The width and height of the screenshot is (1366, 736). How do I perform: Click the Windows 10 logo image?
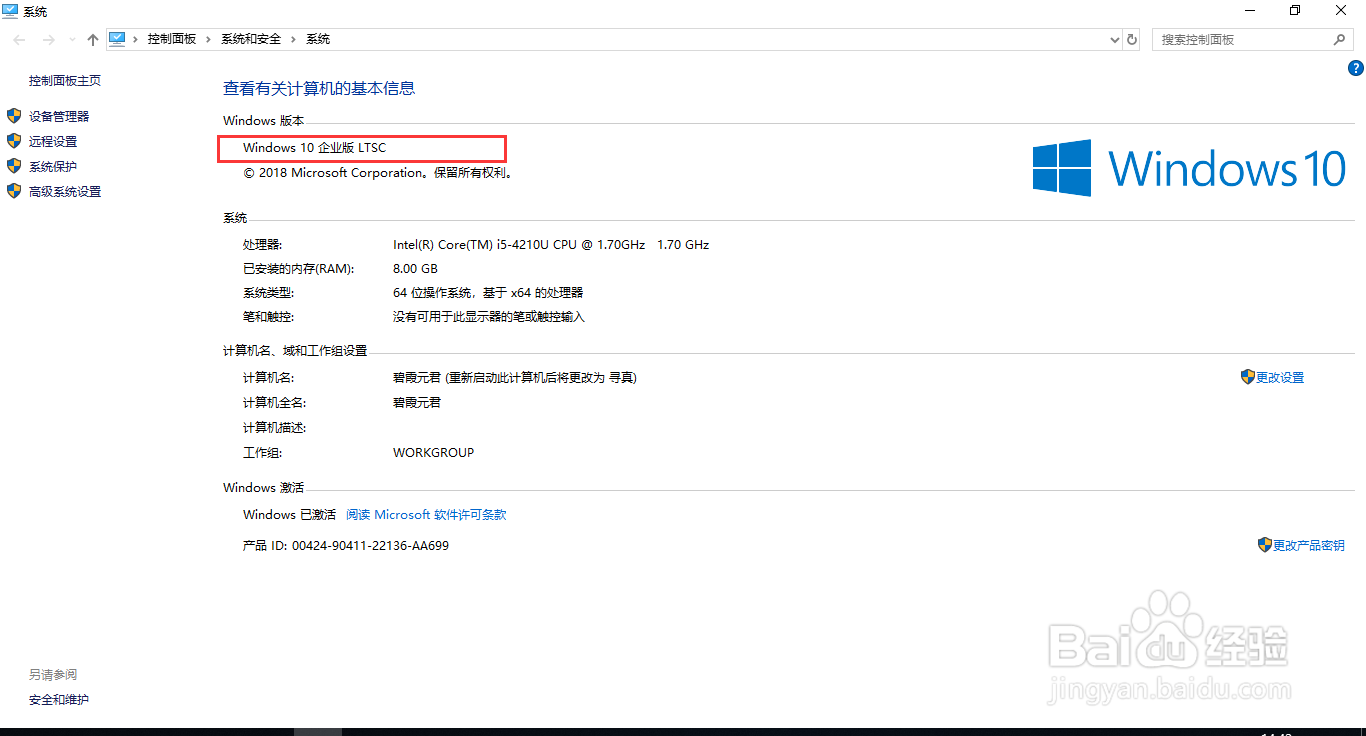pyautogui.click(x=1189, y=167)
